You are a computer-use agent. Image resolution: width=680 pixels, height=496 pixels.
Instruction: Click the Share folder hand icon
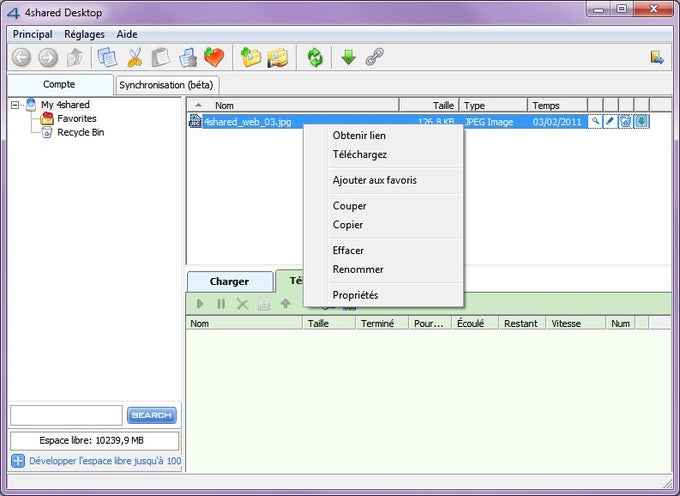278,57
